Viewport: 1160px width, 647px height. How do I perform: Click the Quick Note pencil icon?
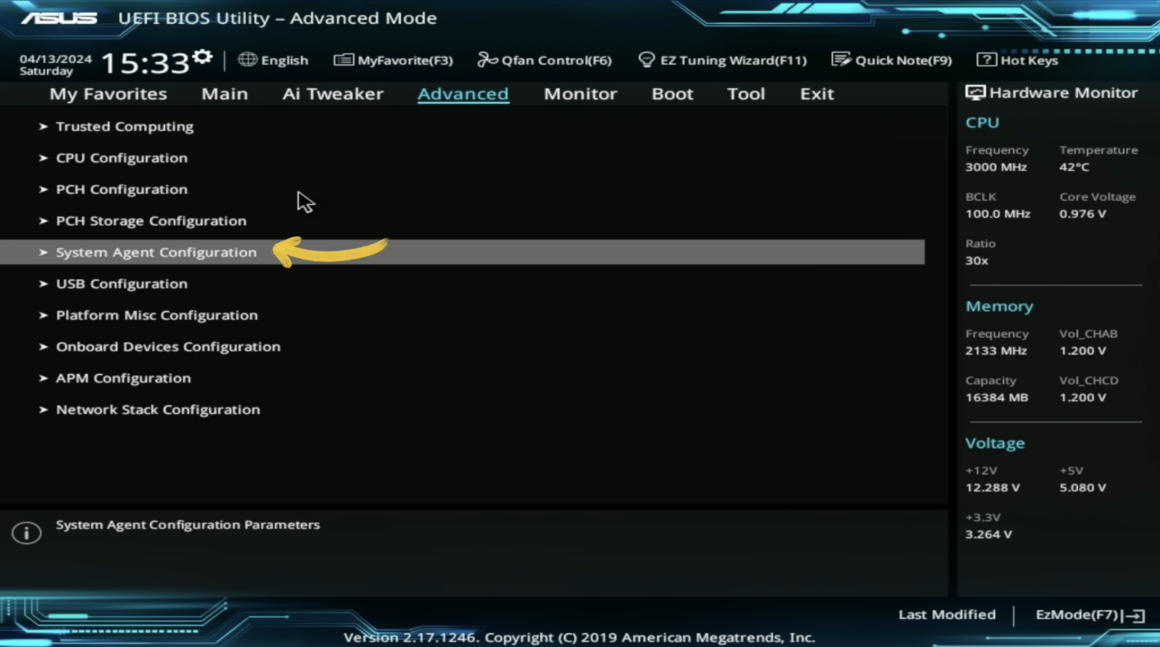(x=841, y=60)
